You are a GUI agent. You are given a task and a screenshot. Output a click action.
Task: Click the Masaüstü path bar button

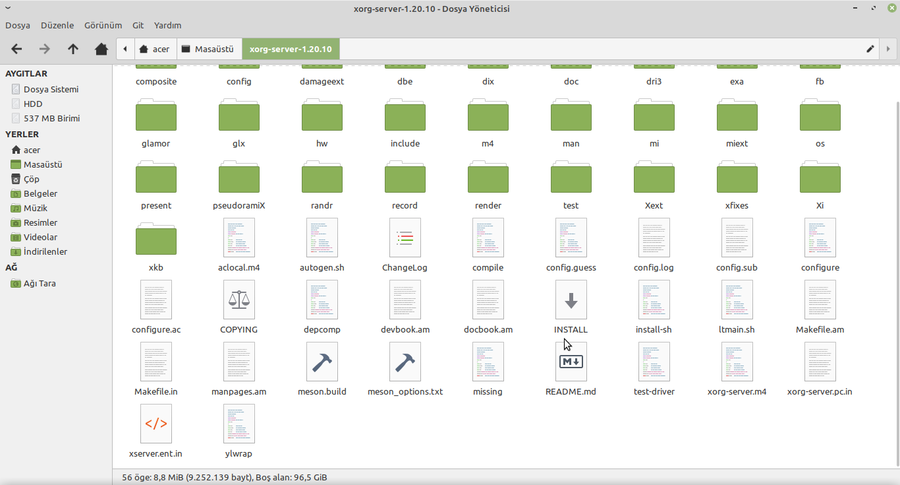tap(208, 49)
